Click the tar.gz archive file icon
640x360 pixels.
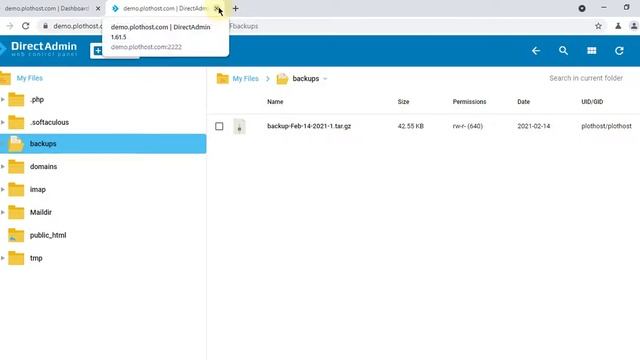click(239, 127)
